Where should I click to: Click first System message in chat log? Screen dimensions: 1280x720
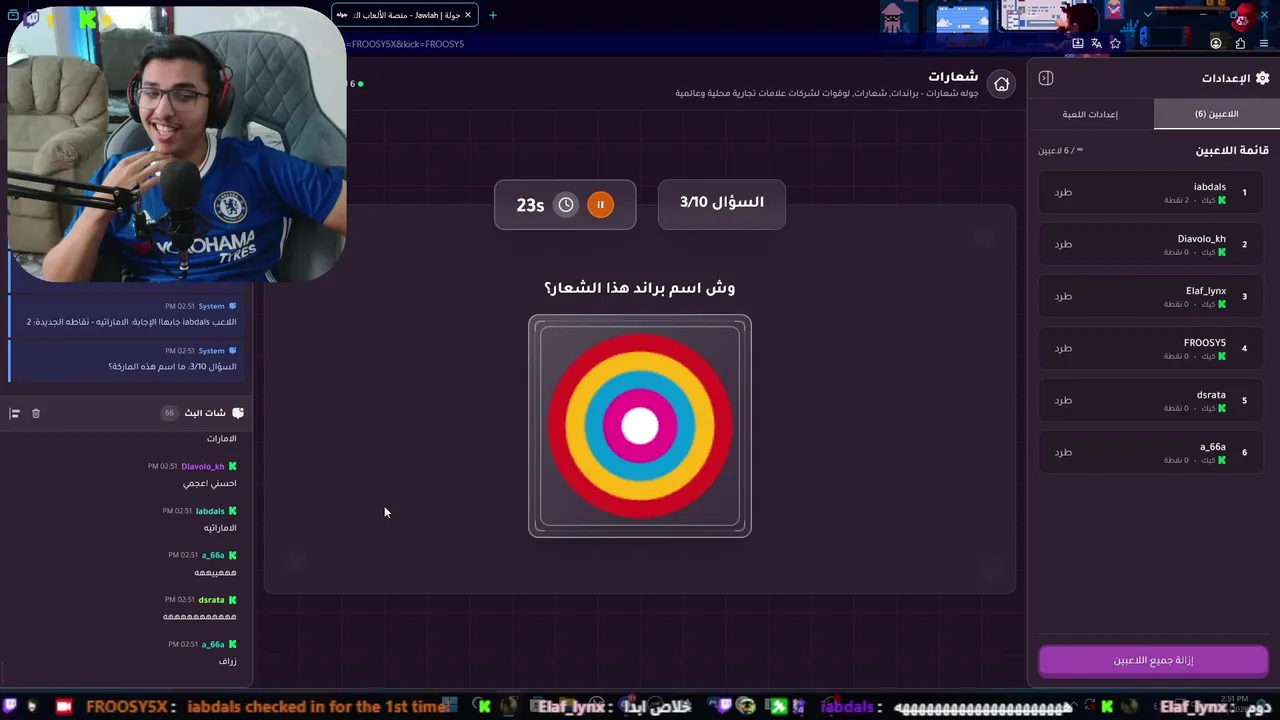click(128, 314)
